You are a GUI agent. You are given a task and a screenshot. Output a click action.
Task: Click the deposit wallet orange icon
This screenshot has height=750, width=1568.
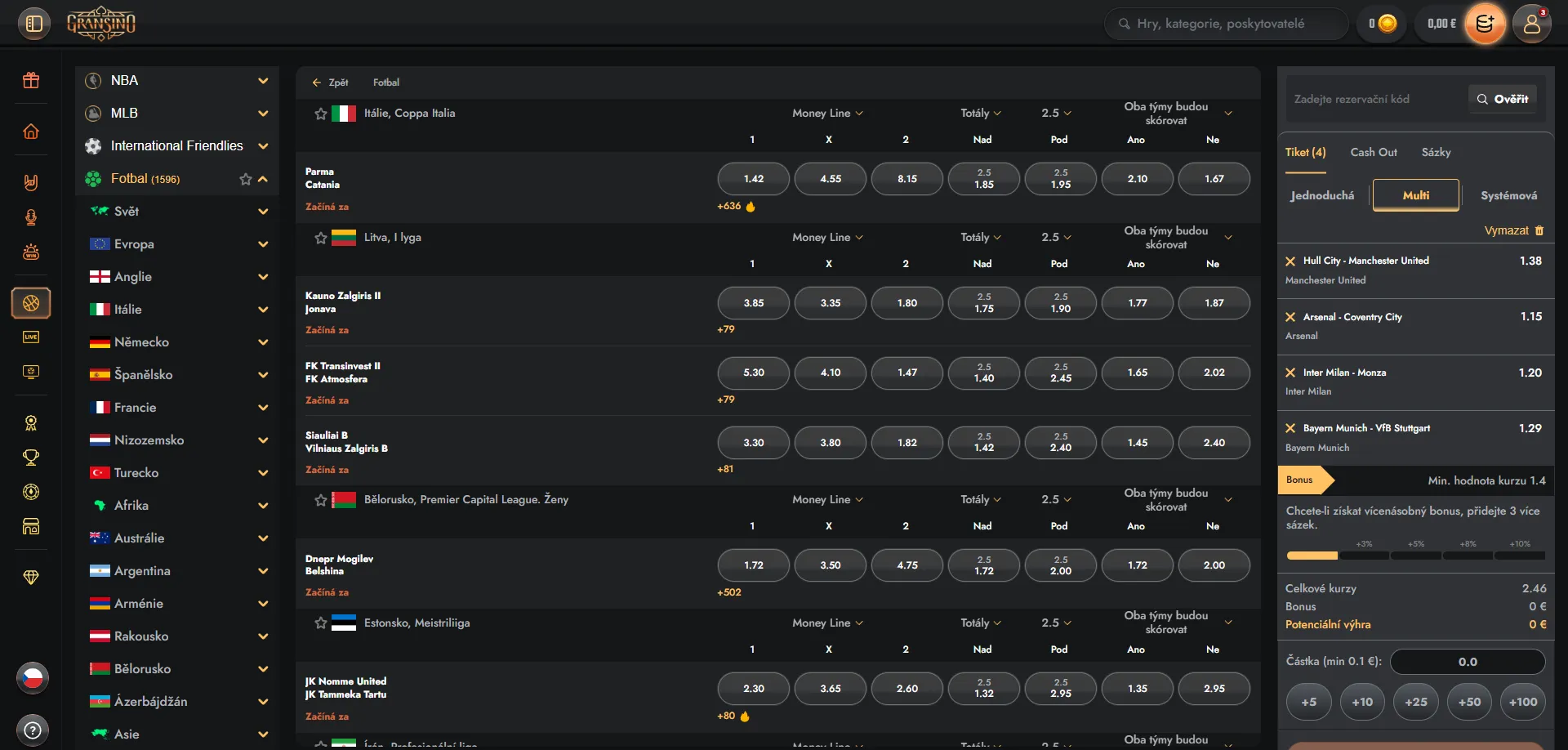[1485, 24]
